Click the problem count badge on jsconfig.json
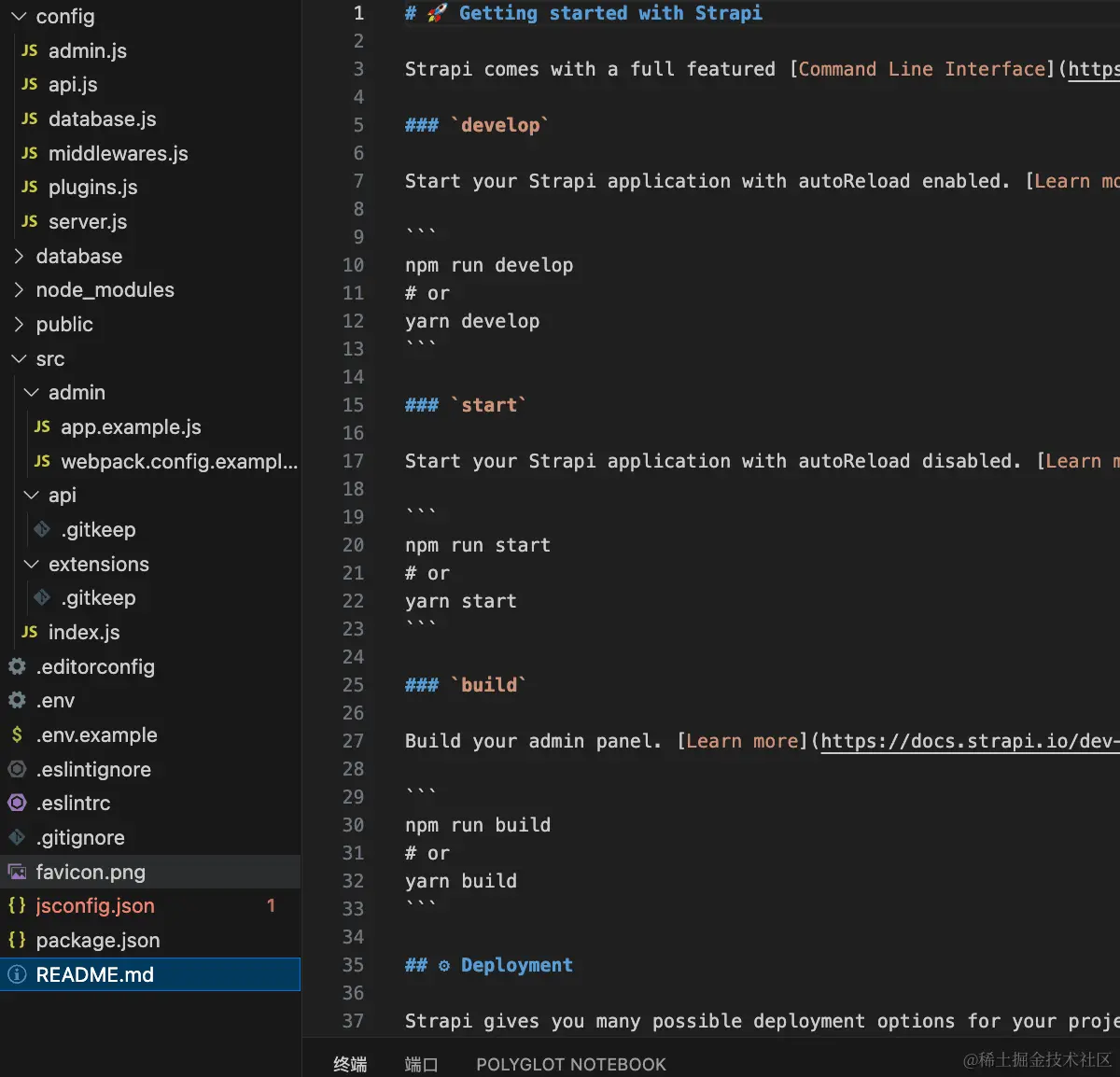This screenshot has width=1120, height=1077. coord(271,906)
